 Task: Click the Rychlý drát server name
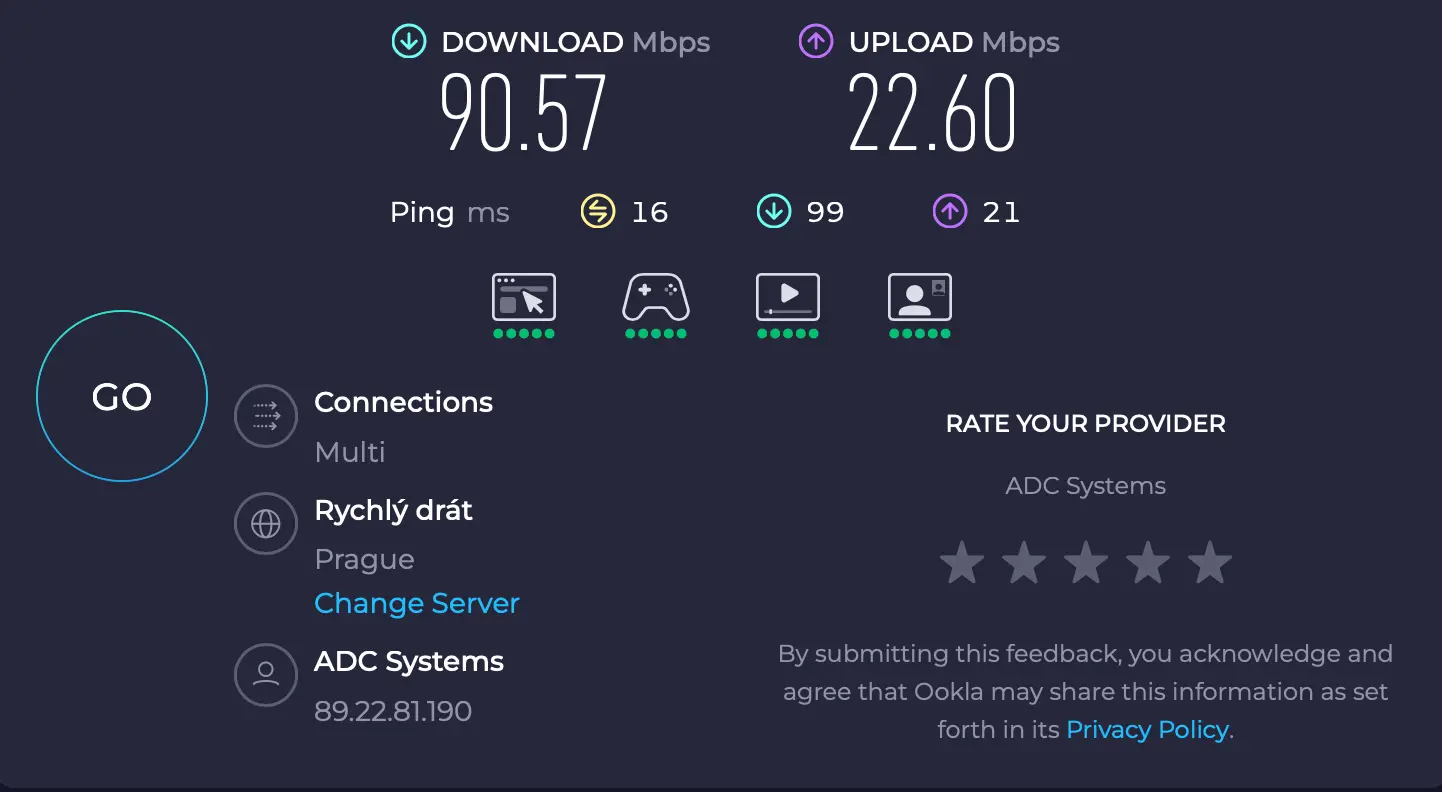393,510
